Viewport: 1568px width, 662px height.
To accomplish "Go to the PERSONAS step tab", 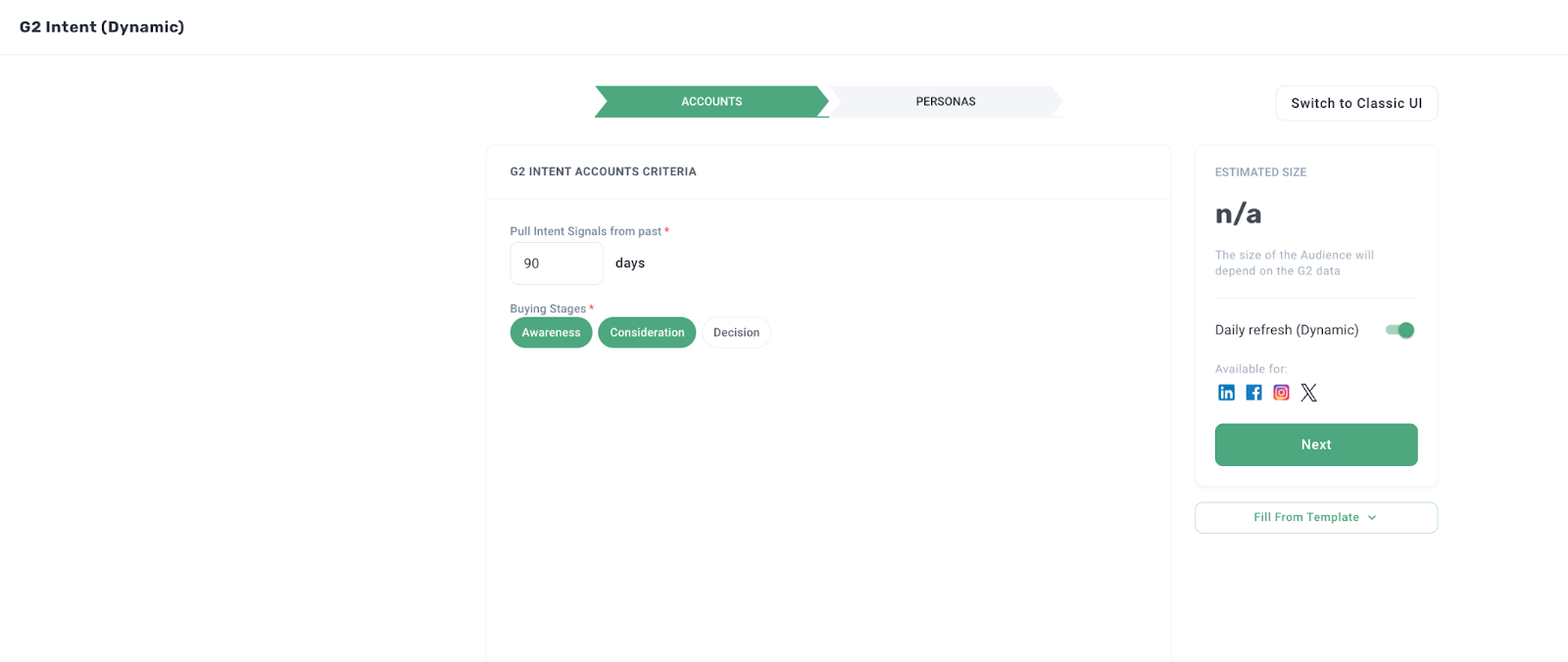I will coord(945,102).
